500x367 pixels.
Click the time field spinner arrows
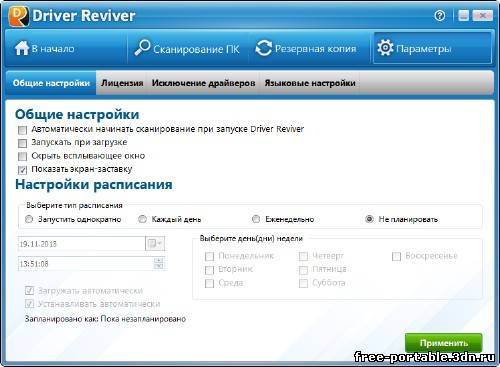click(159, 263)
